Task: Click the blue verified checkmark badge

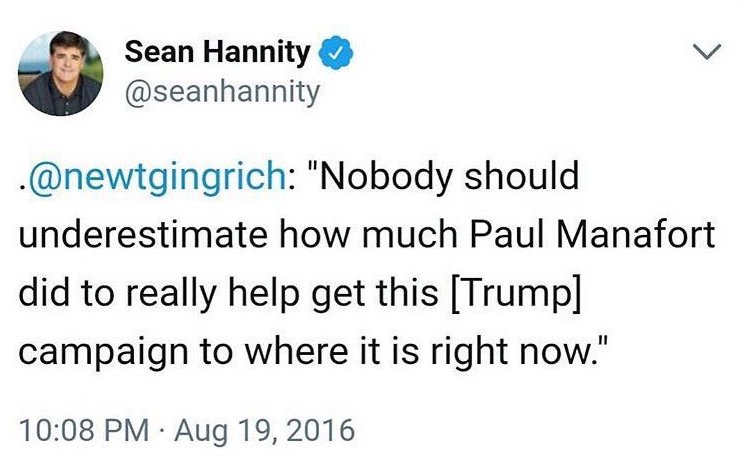Action: pos(336,53)
